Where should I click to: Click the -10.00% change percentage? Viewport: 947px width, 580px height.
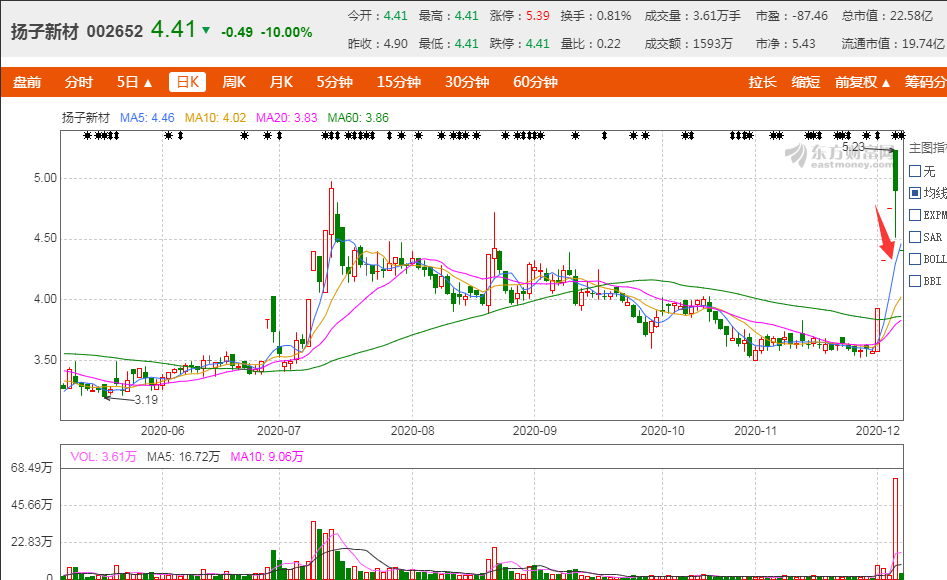[x=286, y=33]
